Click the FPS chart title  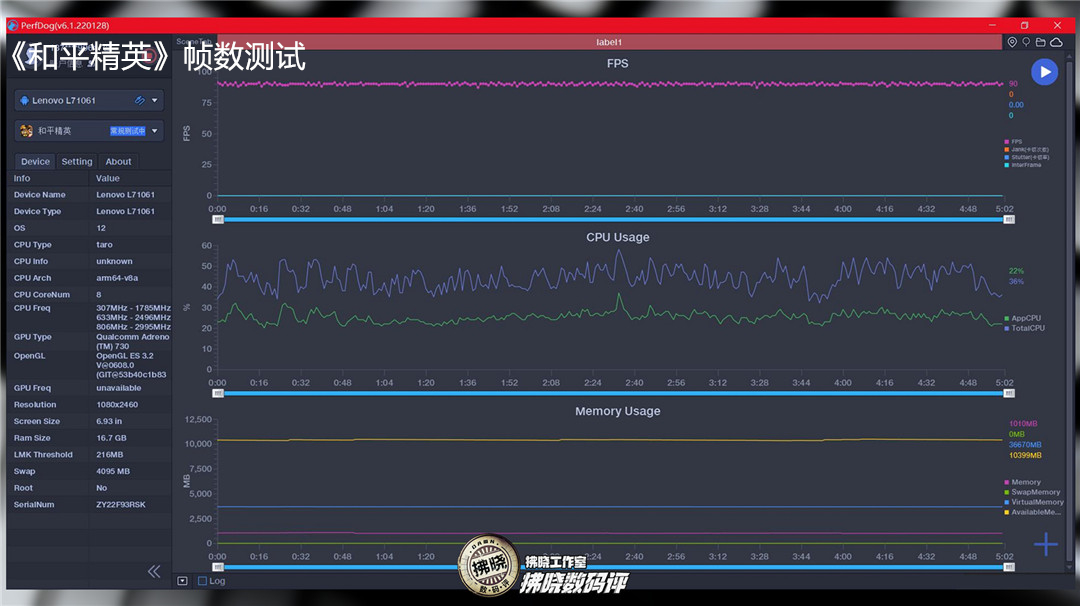point(617,63)
